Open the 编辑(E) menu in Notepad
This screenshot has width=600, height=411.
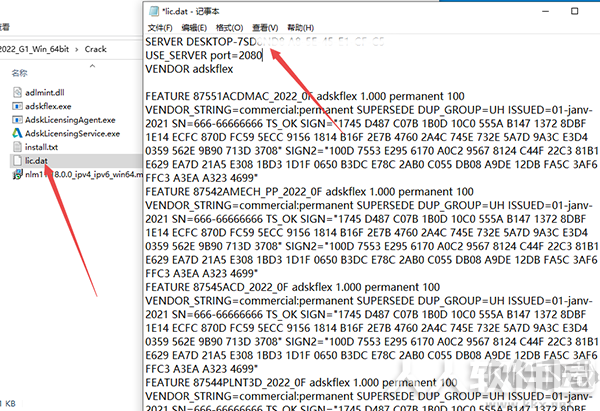click(x=194, y=28)
